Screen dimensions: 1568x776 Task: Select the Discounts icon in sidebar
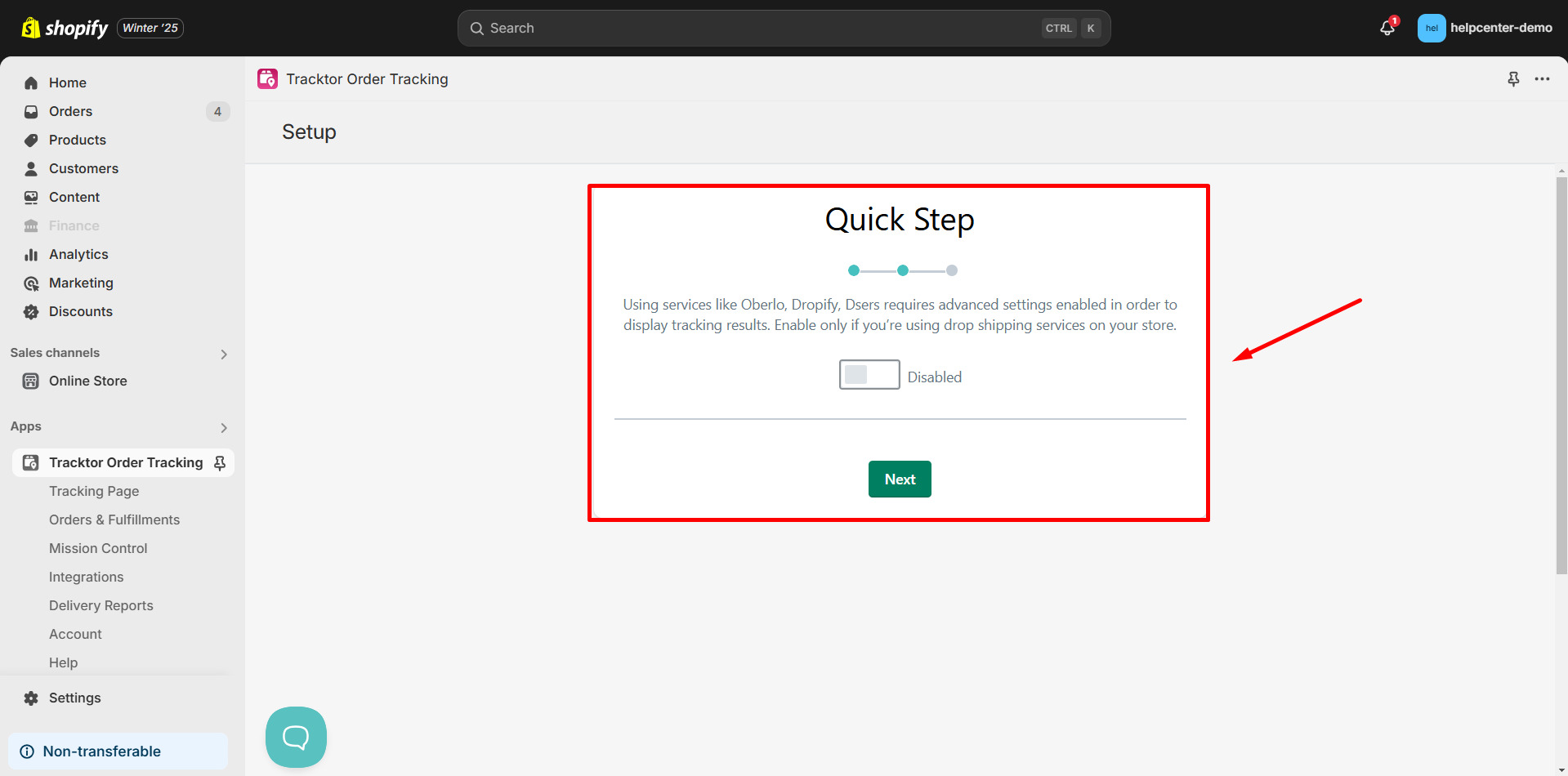(30, 311)
